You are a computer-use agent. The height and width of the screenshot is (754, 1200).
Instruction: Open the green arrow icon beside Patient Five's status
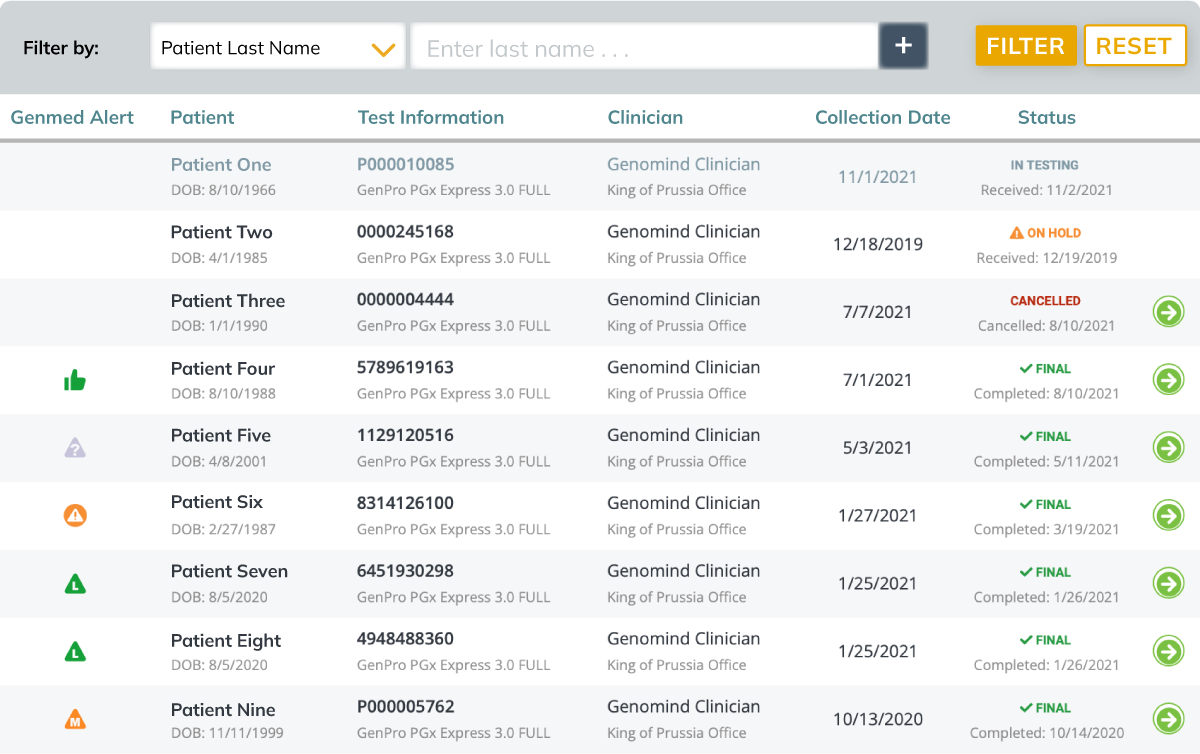pos(1168,448)
